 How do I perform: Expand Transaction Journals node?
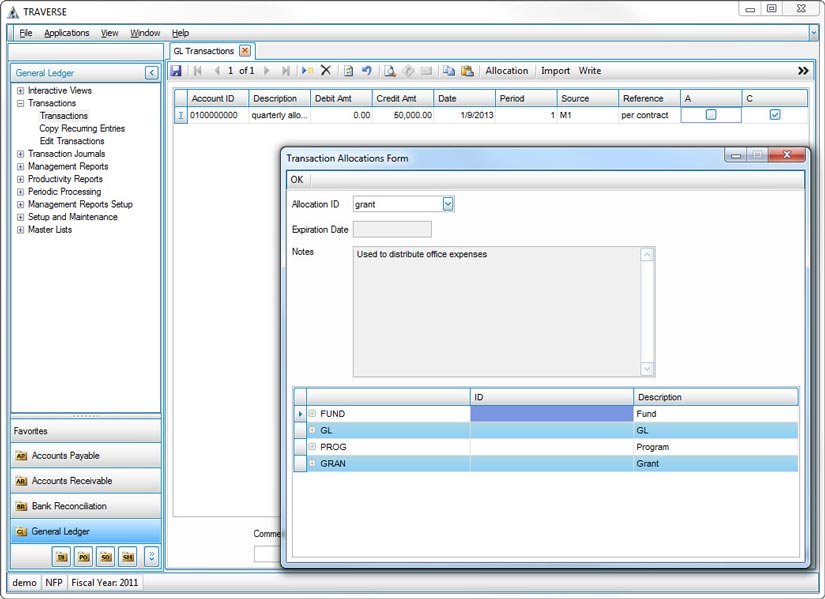pos(21,154)
